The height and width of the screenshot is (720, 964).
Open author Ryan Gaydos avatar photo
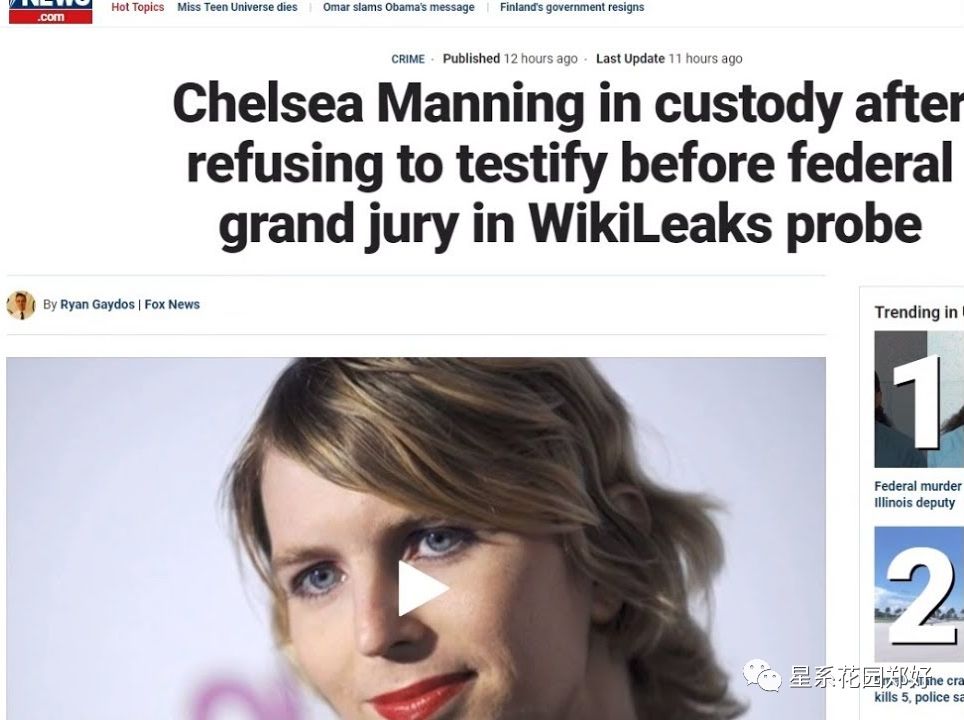coord(21,305)
